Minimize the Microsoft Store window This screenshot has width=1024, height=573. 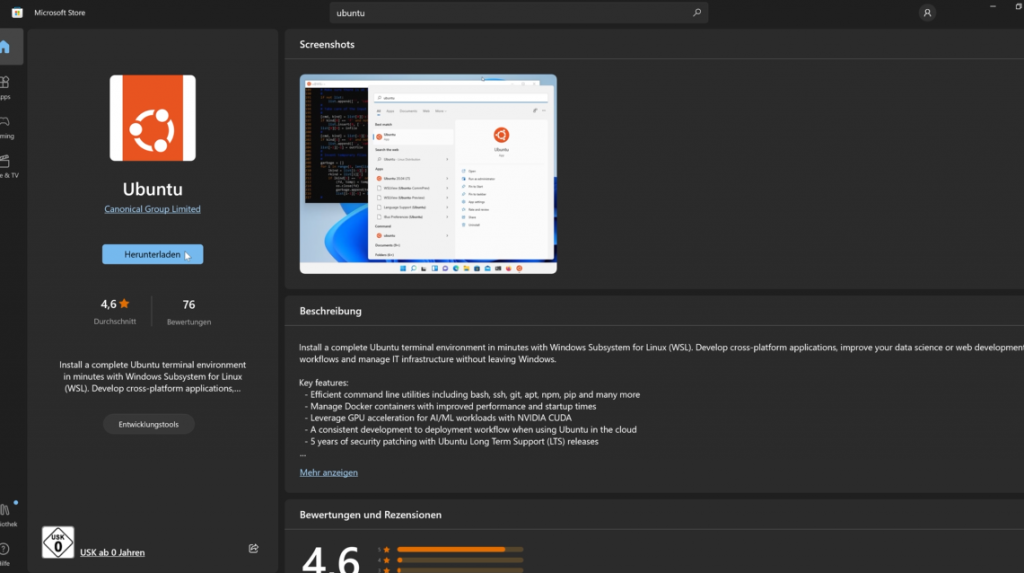(x=993, y=7)
